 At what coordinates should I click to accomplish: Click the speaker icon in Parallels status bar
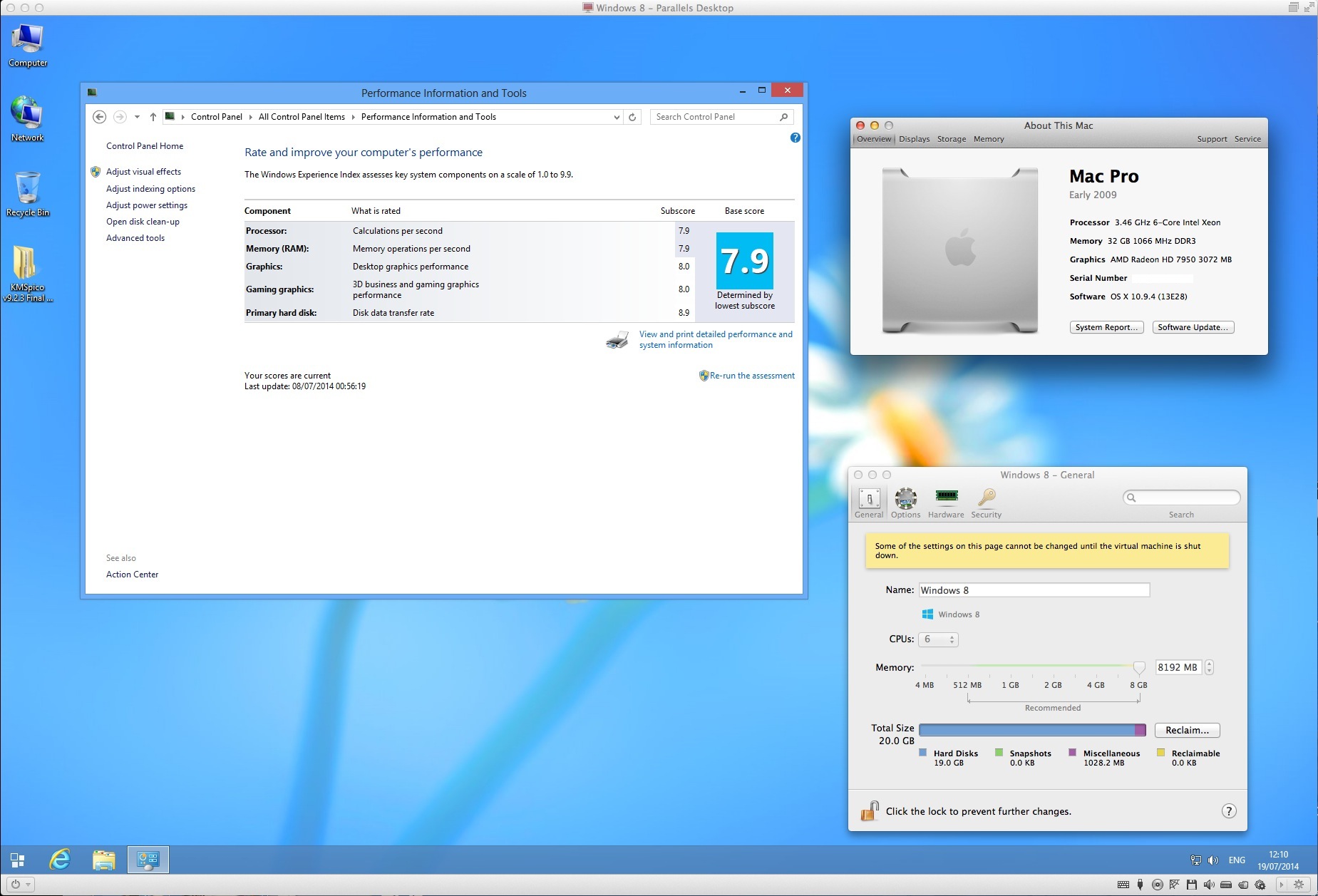[x=1208, y=885]
